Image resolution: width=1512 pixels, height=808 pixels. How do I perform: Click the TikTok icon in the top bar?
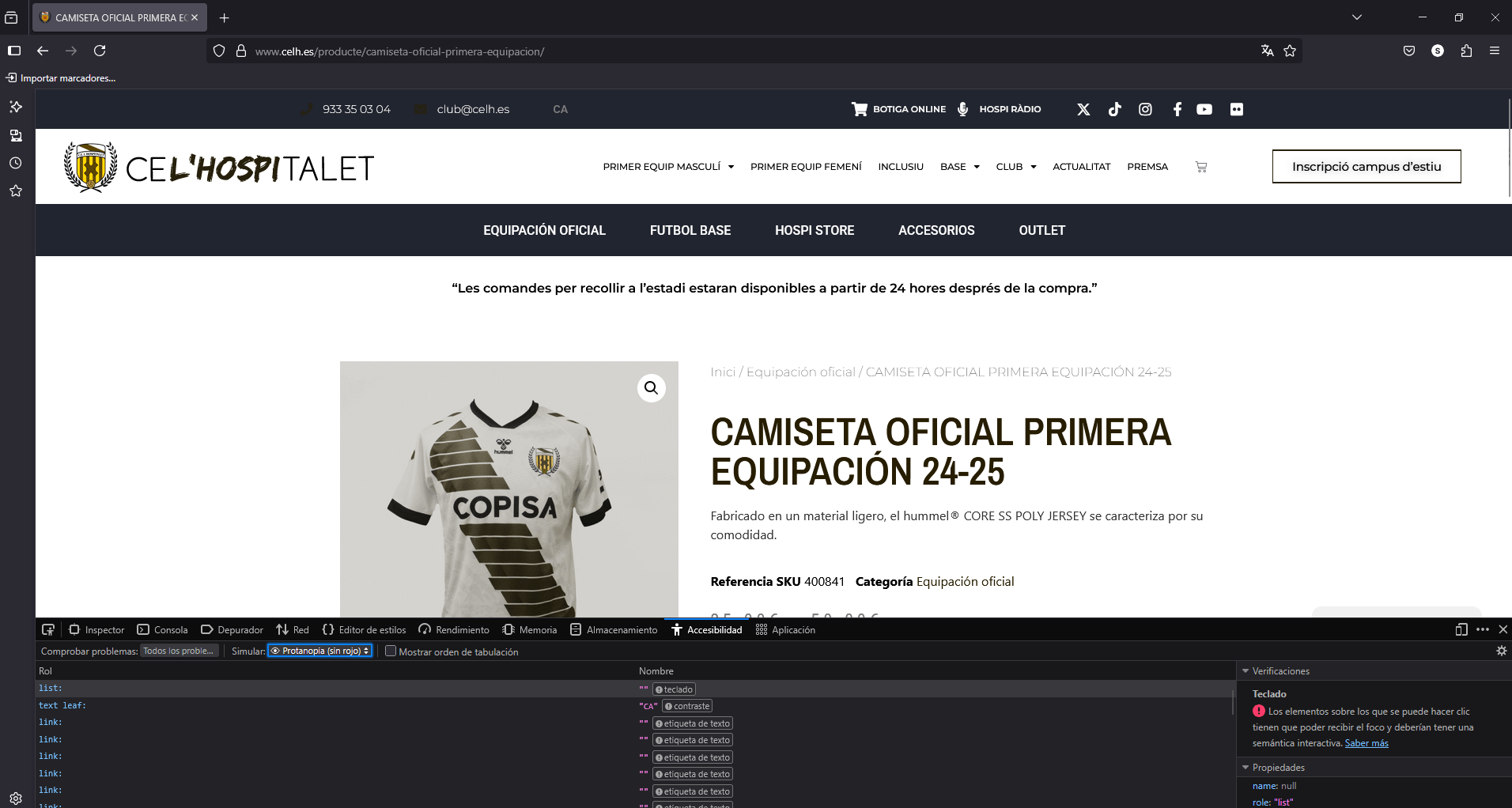point(1114,109)
